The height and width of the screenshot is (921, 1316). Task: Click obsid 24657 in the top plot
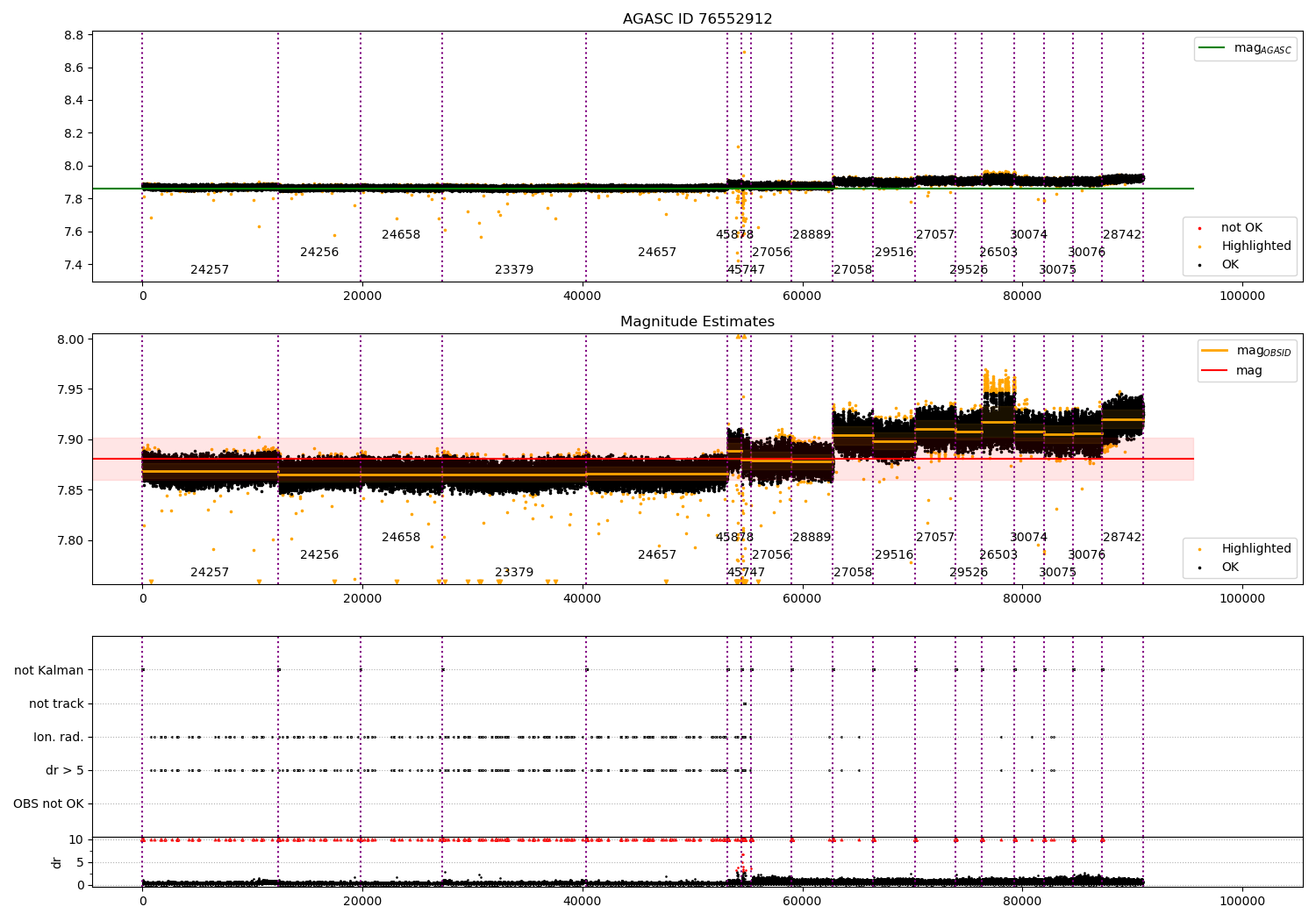pos(657,253)
